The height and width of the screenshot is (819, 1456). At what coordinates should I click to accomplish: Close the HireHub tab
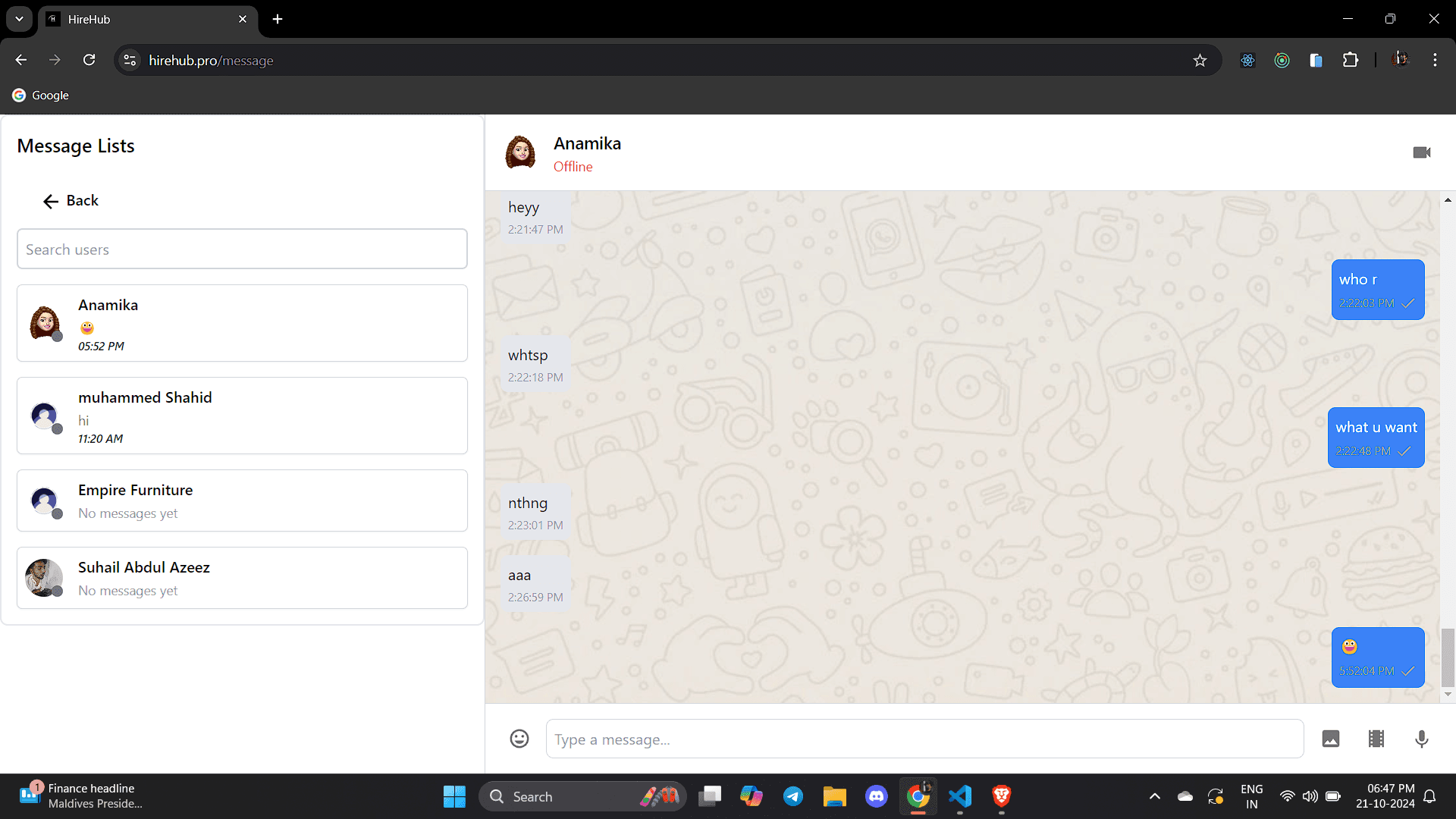[243, 19]
